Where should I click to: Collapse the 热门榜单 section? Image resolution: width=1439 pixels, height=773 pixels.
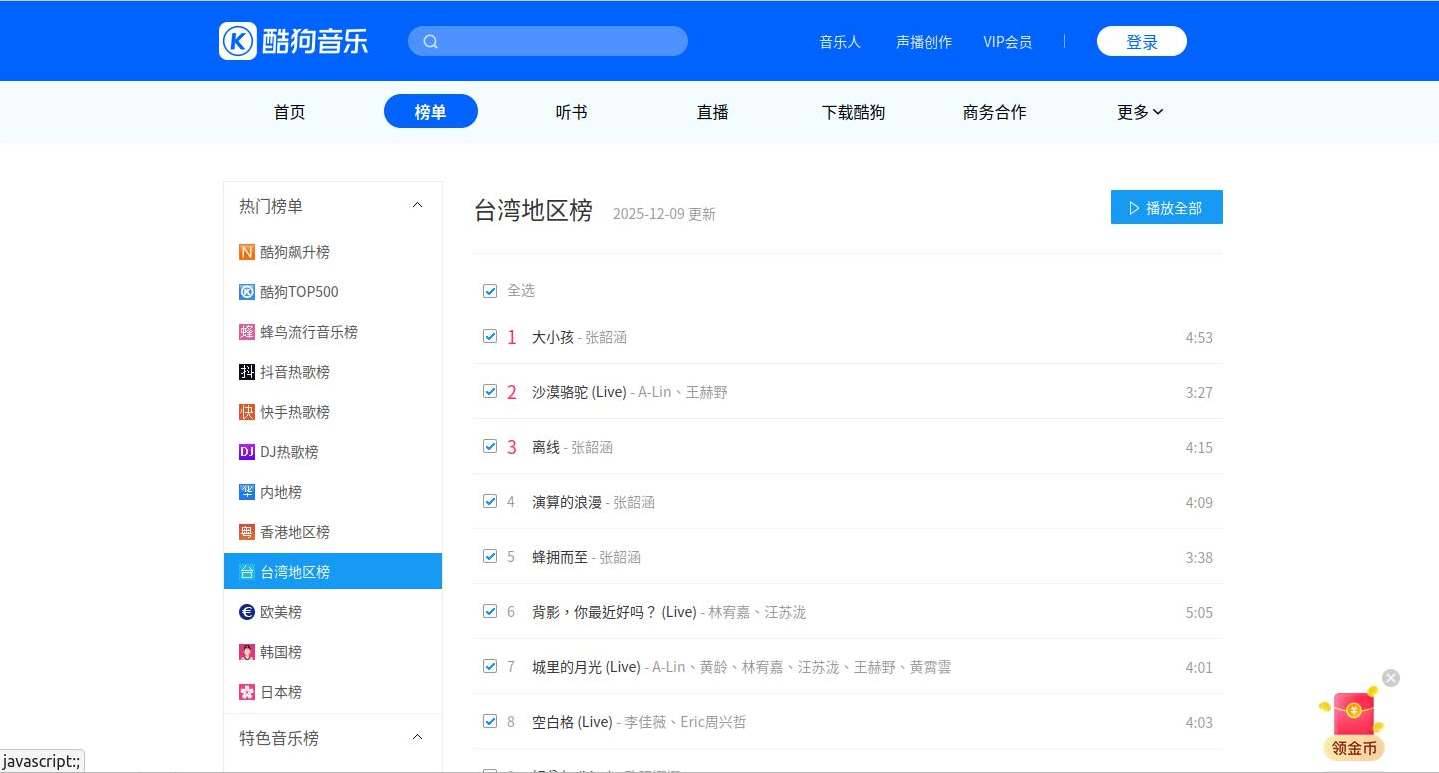tap(417, 206)
